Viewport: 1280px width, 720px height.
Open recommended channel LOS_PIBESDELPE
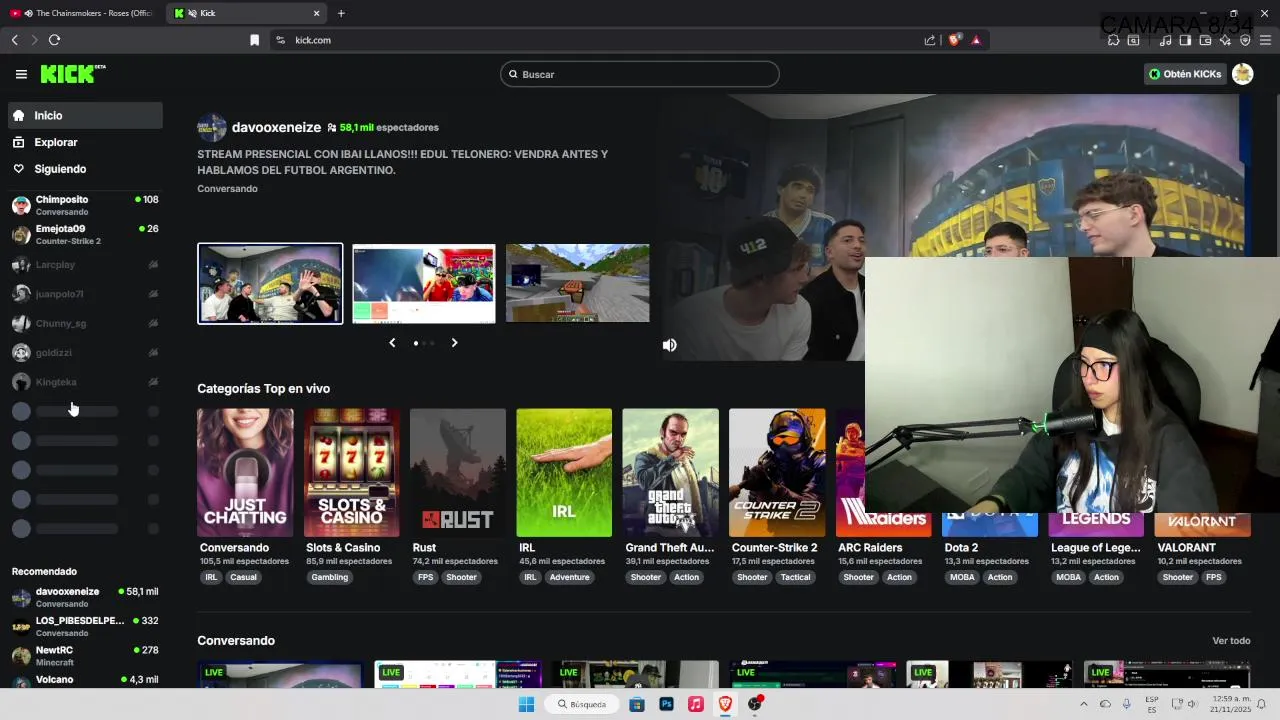click(x=85, y=626)
